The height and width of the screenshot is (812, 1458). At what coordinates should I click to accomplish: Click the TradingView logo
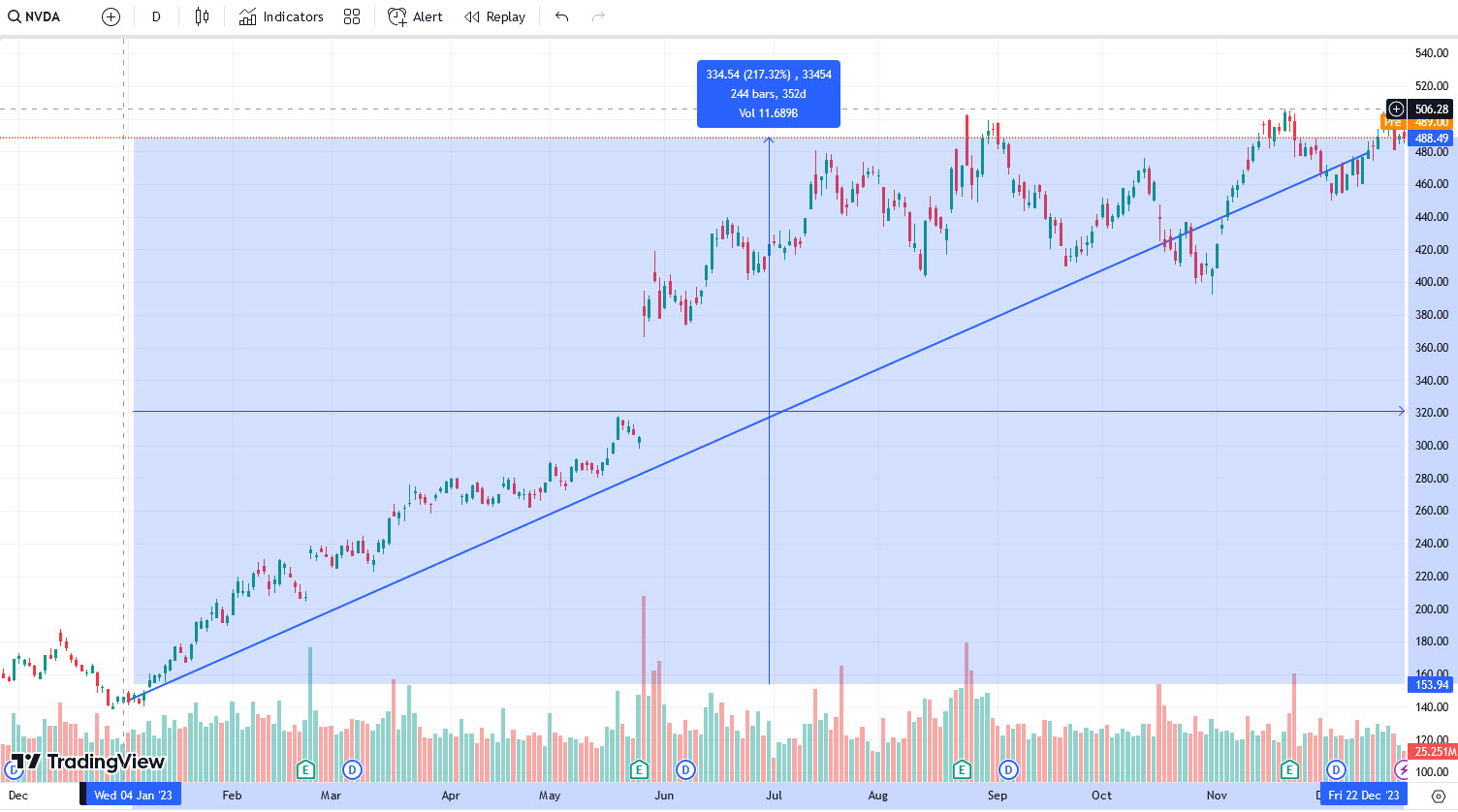pyautogui.click(x=87, y=762)
